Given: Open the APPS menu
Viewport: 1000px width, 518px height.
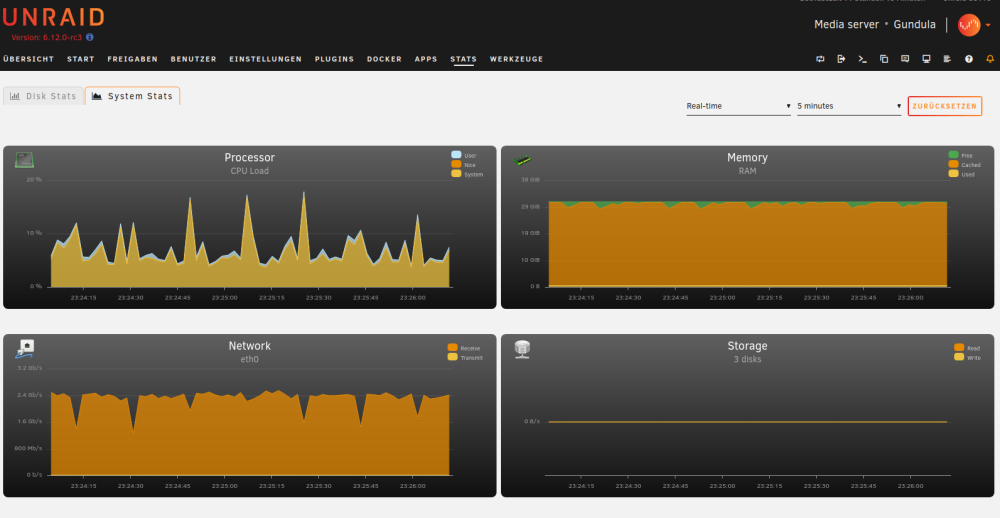Looking at the screenshot, I should (426, 59).
